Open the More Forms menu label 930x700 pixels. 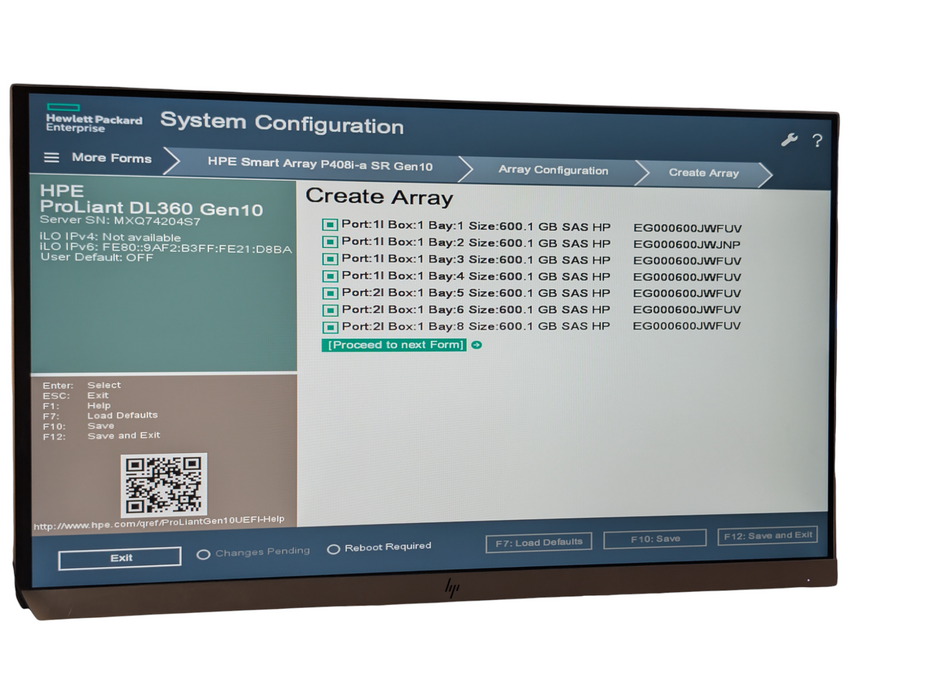[112, 158]
